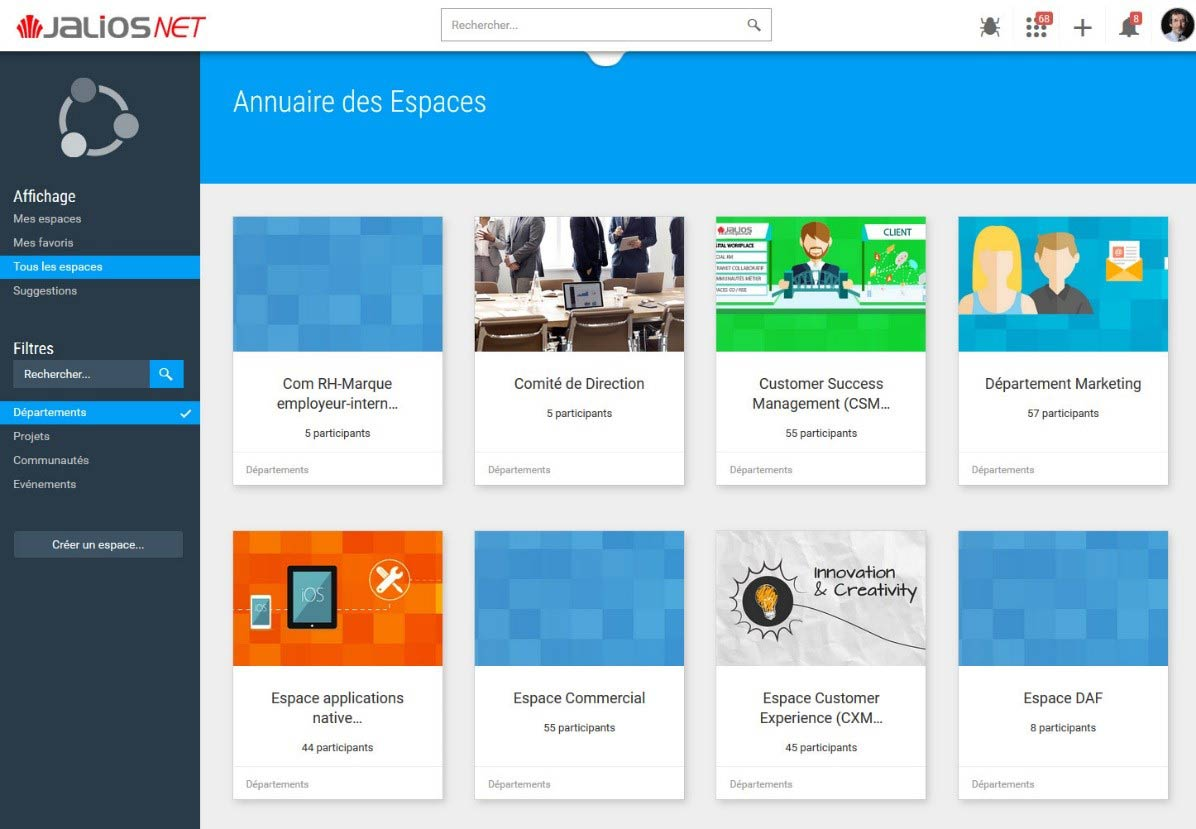This screenshot has width=1196, height=829.
Task: Select the Evénements filter
Action: tap(45, 484)
